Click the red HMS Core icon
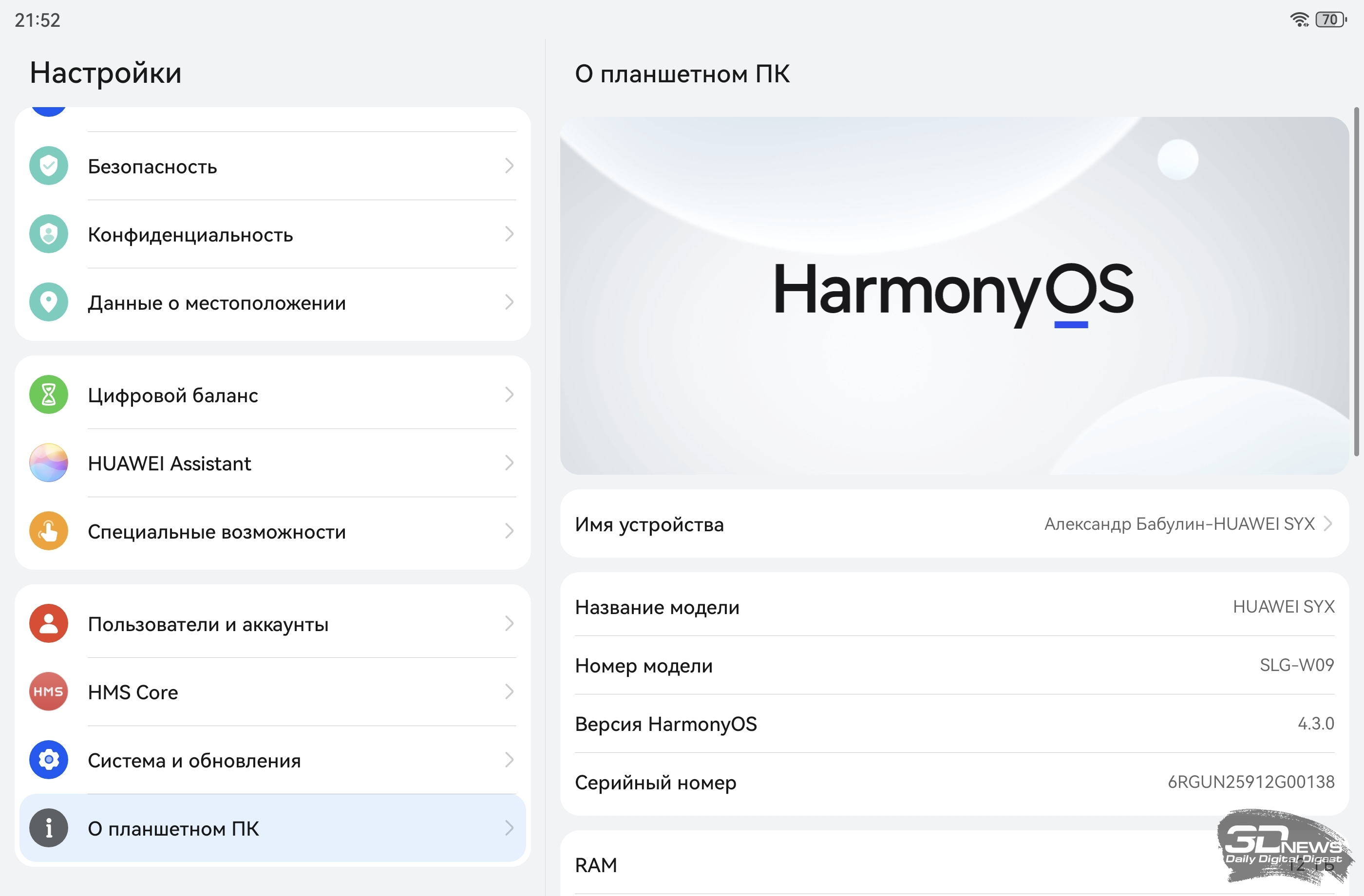1364x896 pixels. pyautogui.click(x=49, y=691)
